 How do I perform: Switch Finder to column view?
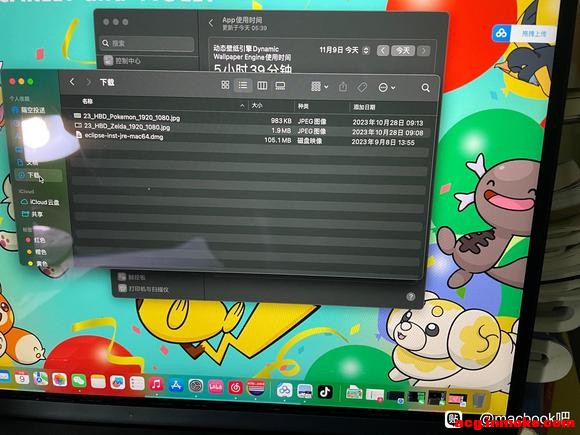[x=262, y=86]
